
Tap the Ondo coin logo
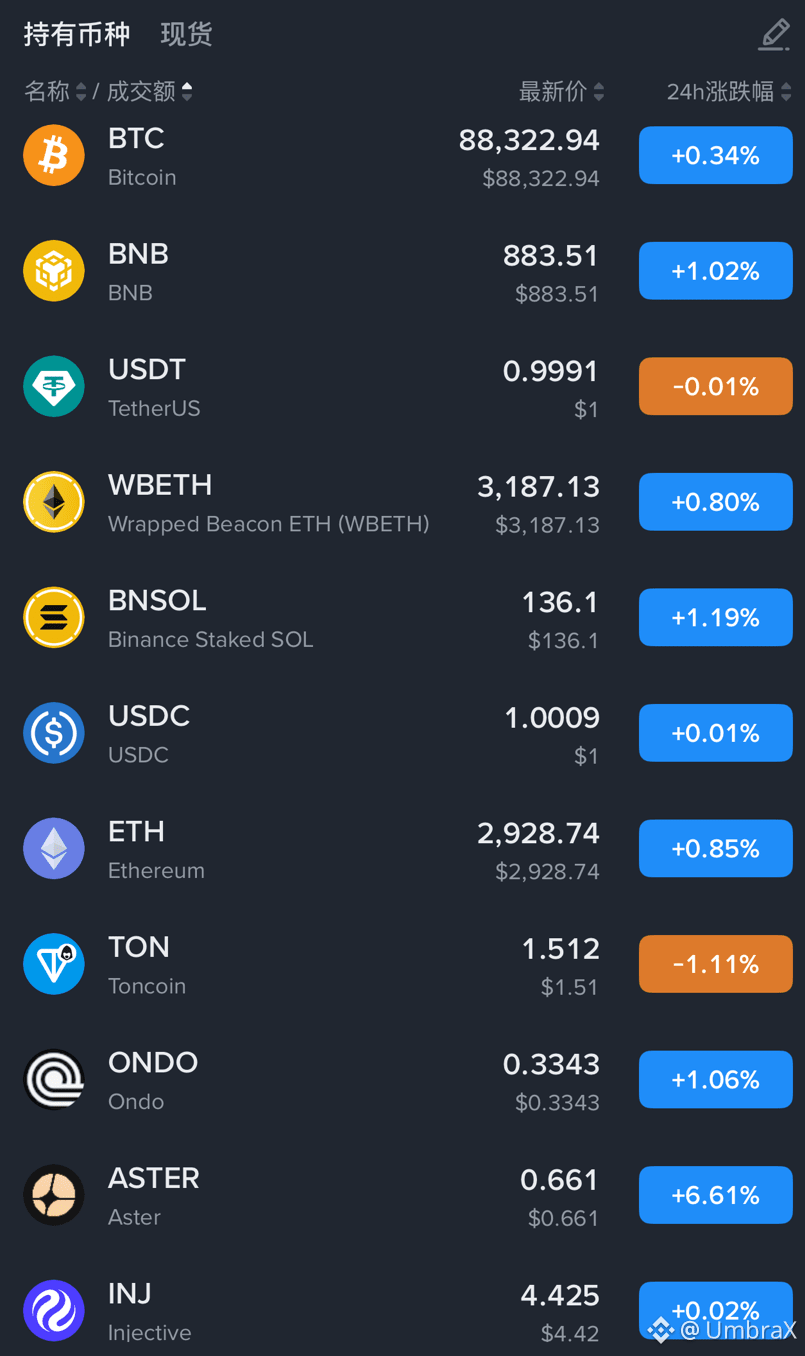click(x=54, y=1079)
